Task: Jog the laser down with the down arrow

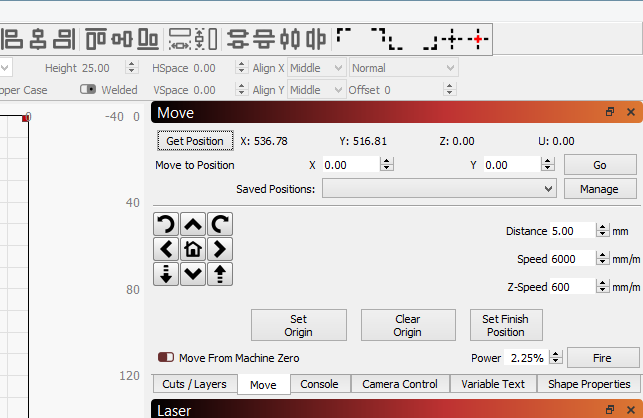Action: click(193, 273)
